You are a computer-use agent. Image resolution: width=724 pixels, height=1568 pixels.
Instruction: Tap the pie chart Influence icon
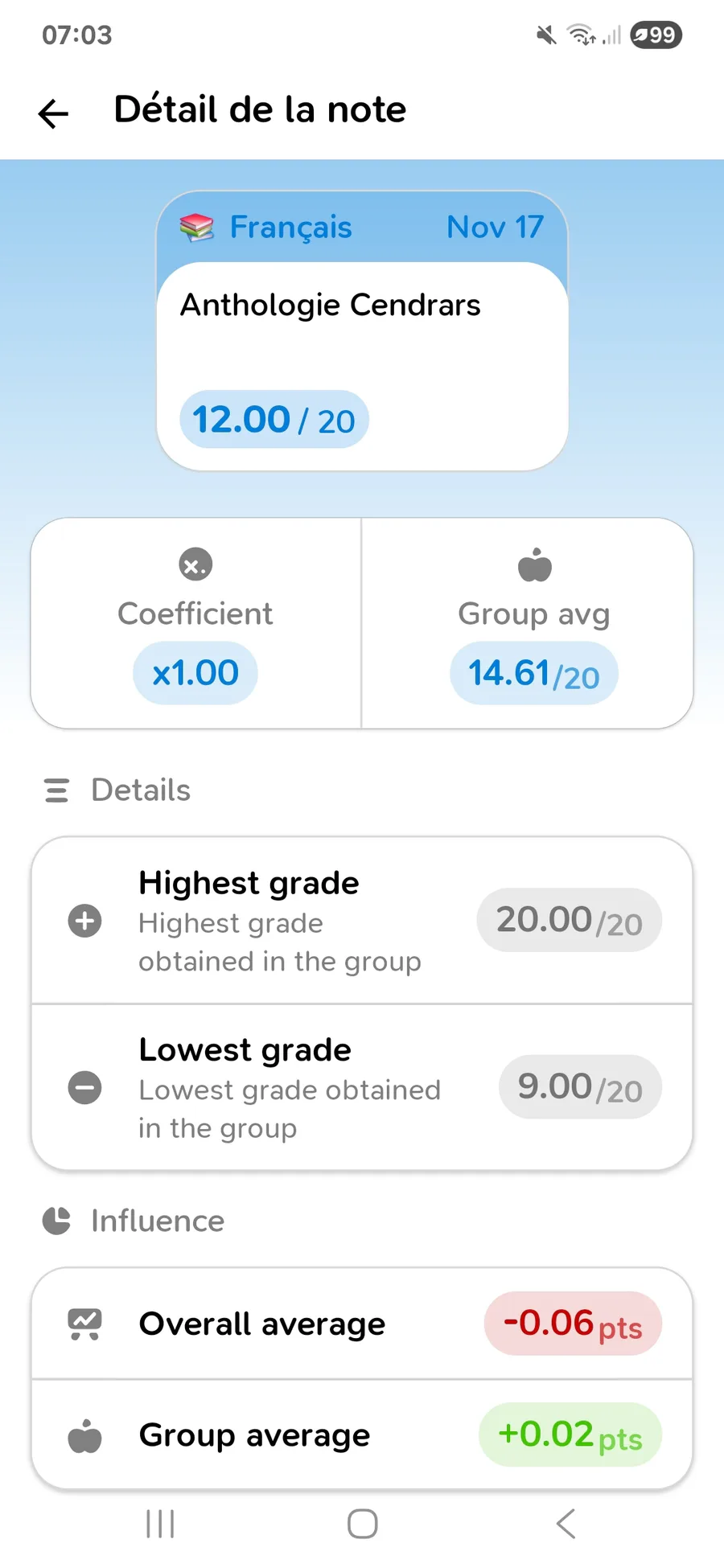pos(56,1221)
